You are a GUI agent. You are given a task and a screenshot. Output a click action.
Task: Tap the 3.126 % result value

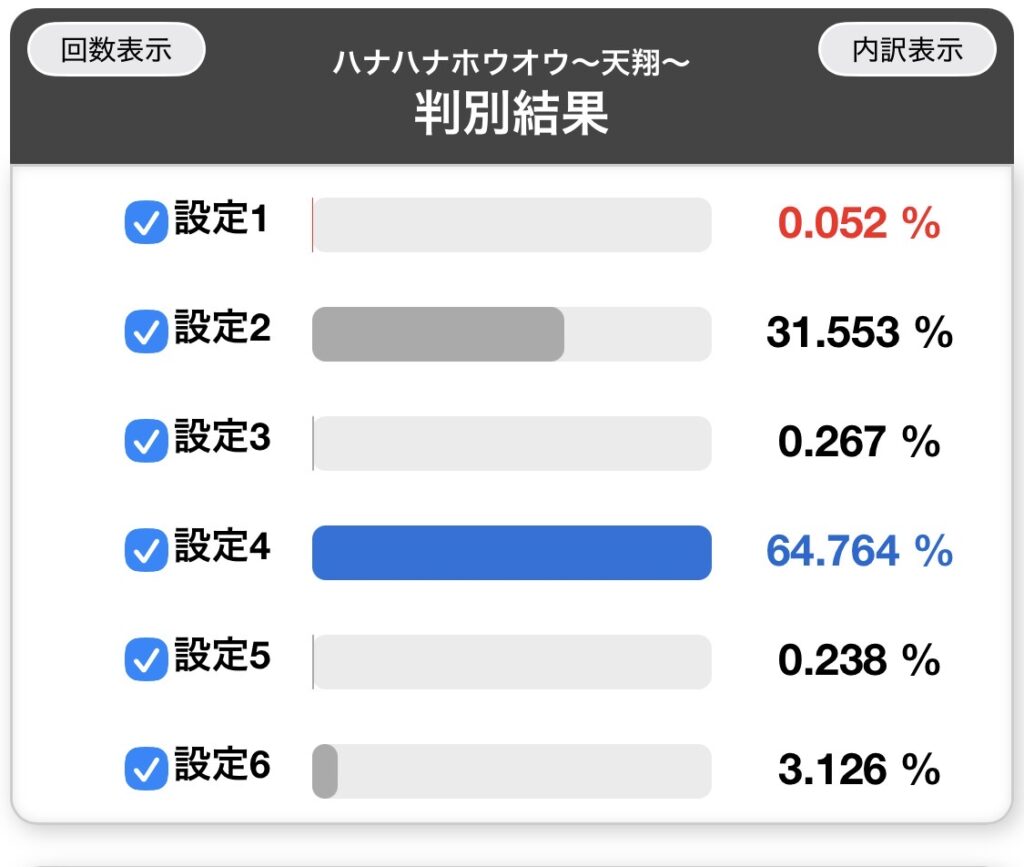859,770
